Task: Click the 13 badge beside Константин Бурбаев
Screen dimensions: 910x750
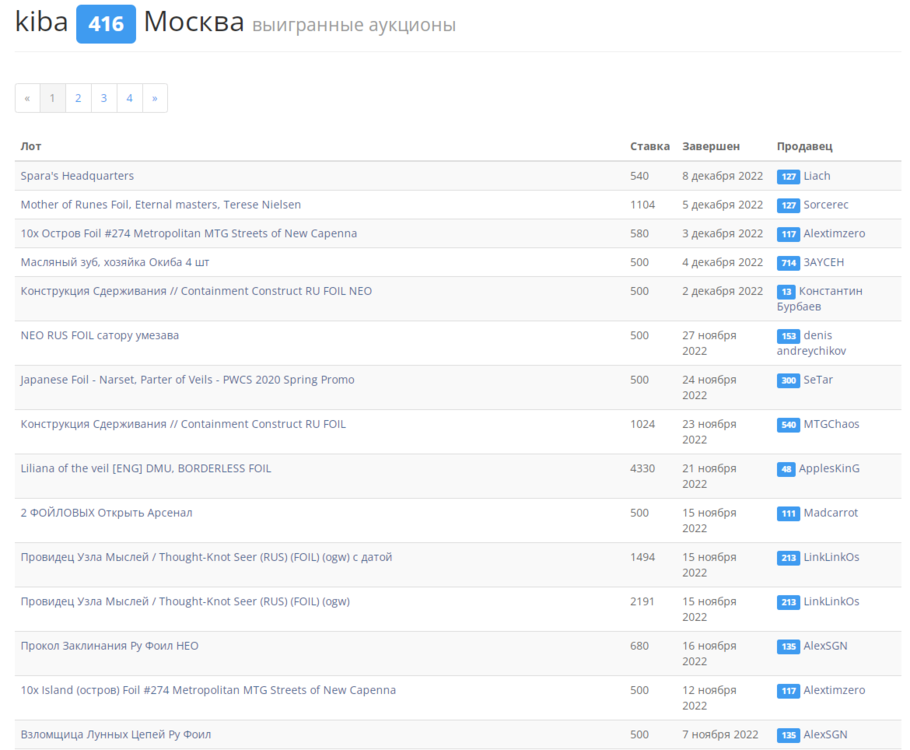Action: click(x=787, y=292)
